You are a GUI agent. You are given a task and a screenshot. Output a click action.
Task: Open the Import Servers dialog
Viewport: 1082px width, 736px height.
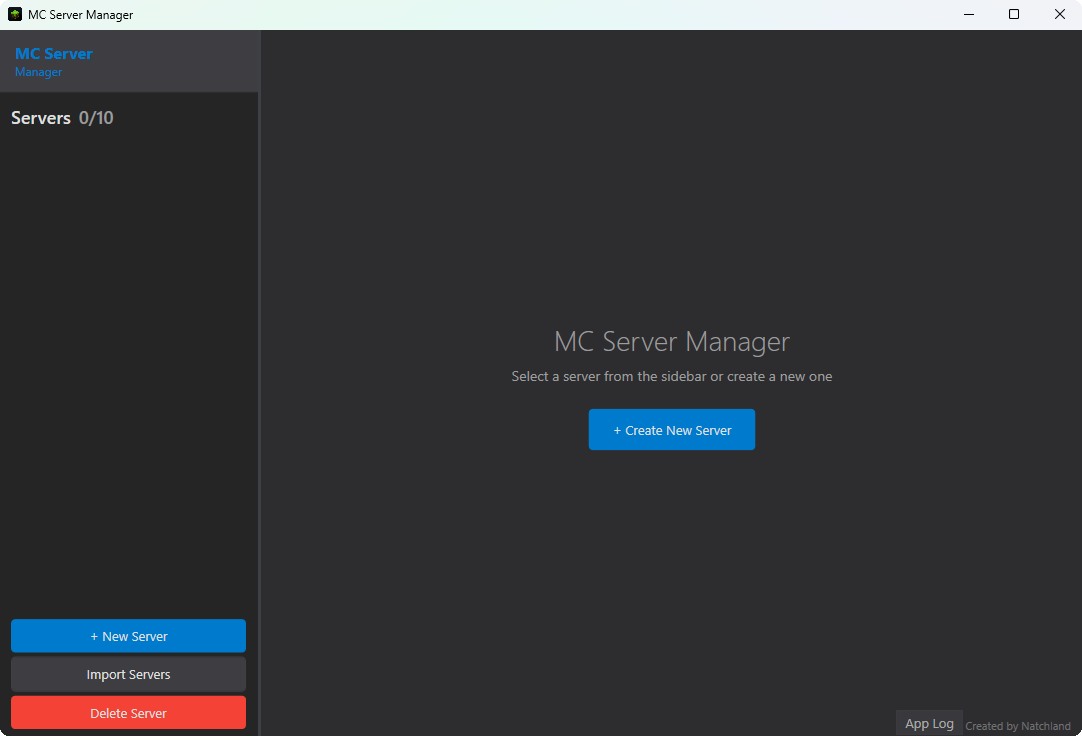tap(128, 674)
